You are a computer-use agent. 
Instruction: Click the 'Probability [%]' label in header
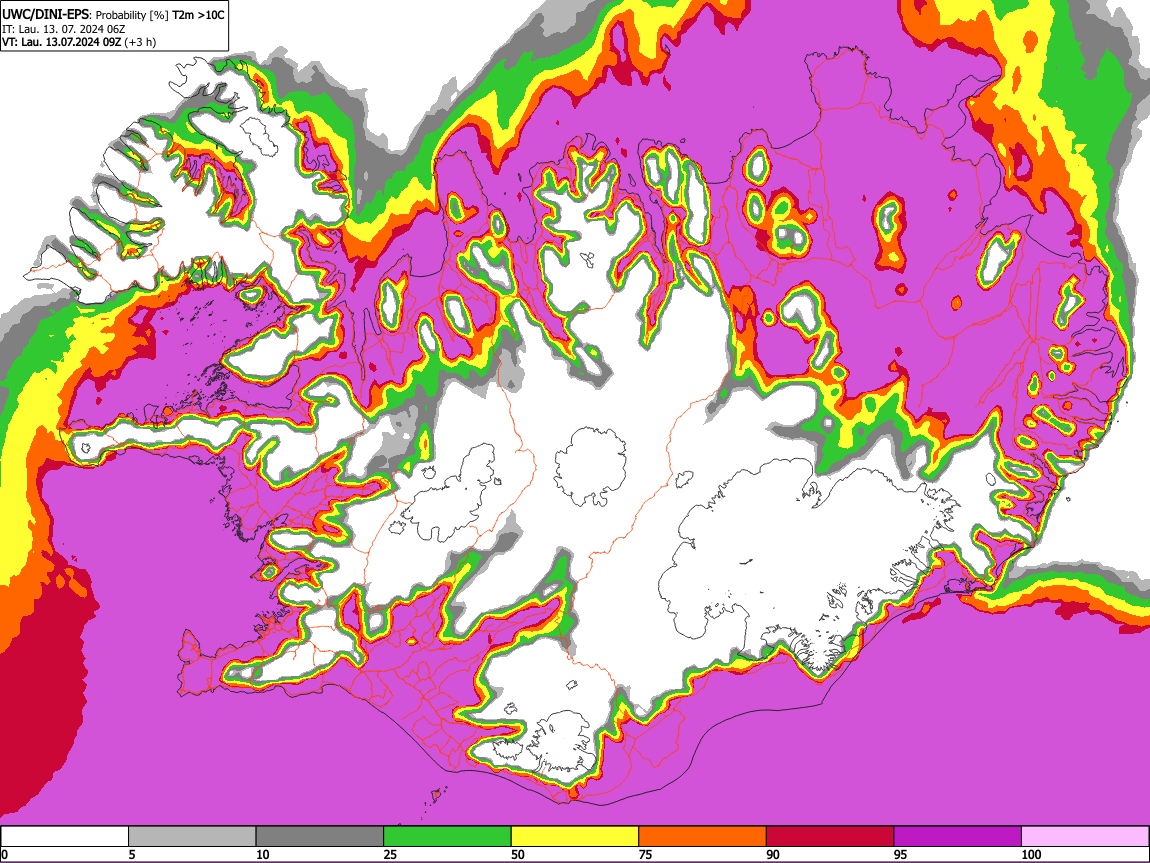pos(132,15)
